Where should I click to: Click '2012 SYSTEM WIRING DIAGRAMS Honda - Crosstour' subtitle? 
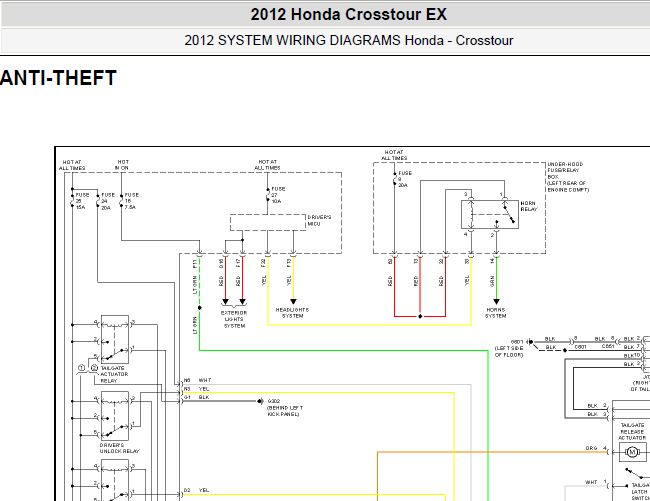coord(349,40)
